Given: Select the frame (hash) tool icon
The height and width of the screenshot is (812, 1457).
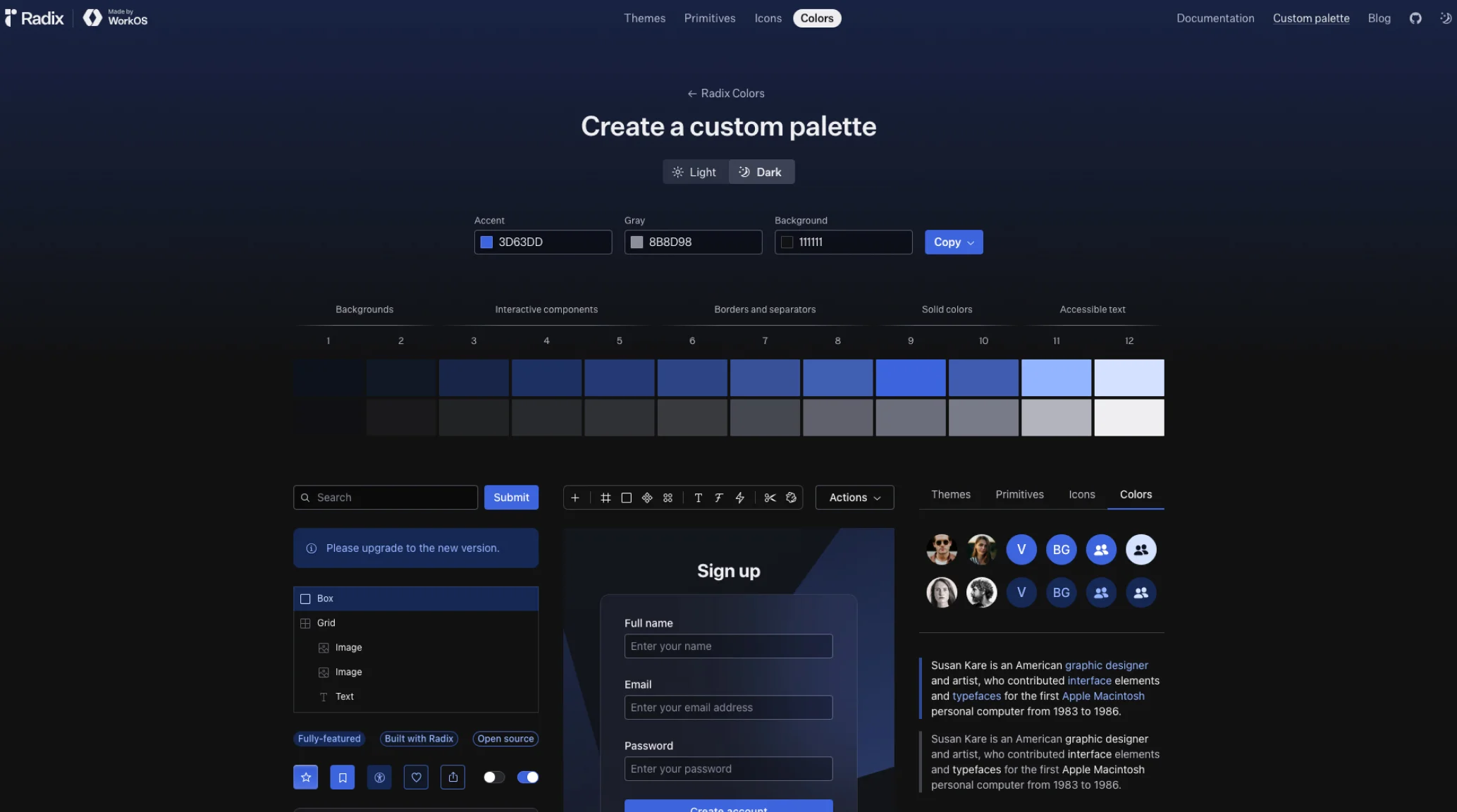Looking at the screenshot, I should [x=605, y=498].
